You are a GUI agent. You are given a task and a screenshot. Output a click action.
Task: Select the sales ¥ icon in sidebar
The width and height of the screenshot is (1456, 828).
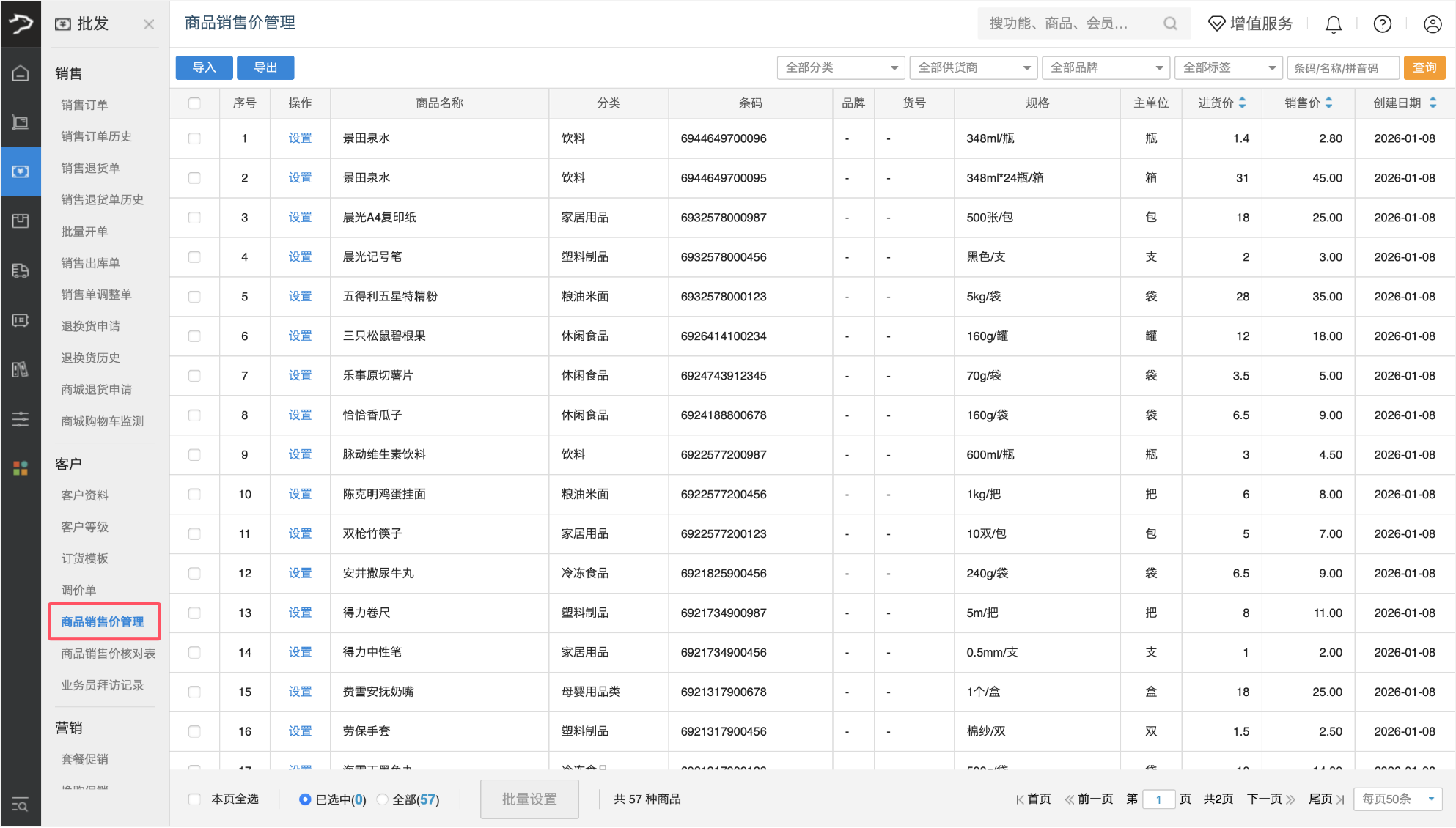point(21,171)
